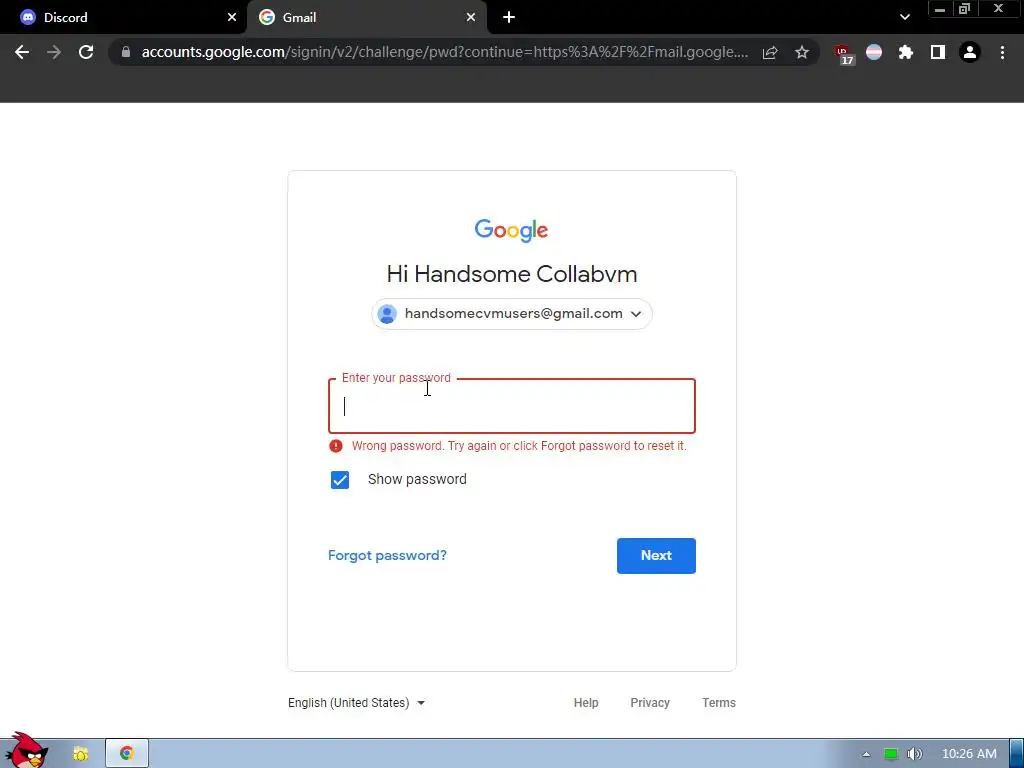Switch to the Discord tab
The height and width of the screenshot is (768, 1024).
[x=124, y=18]
